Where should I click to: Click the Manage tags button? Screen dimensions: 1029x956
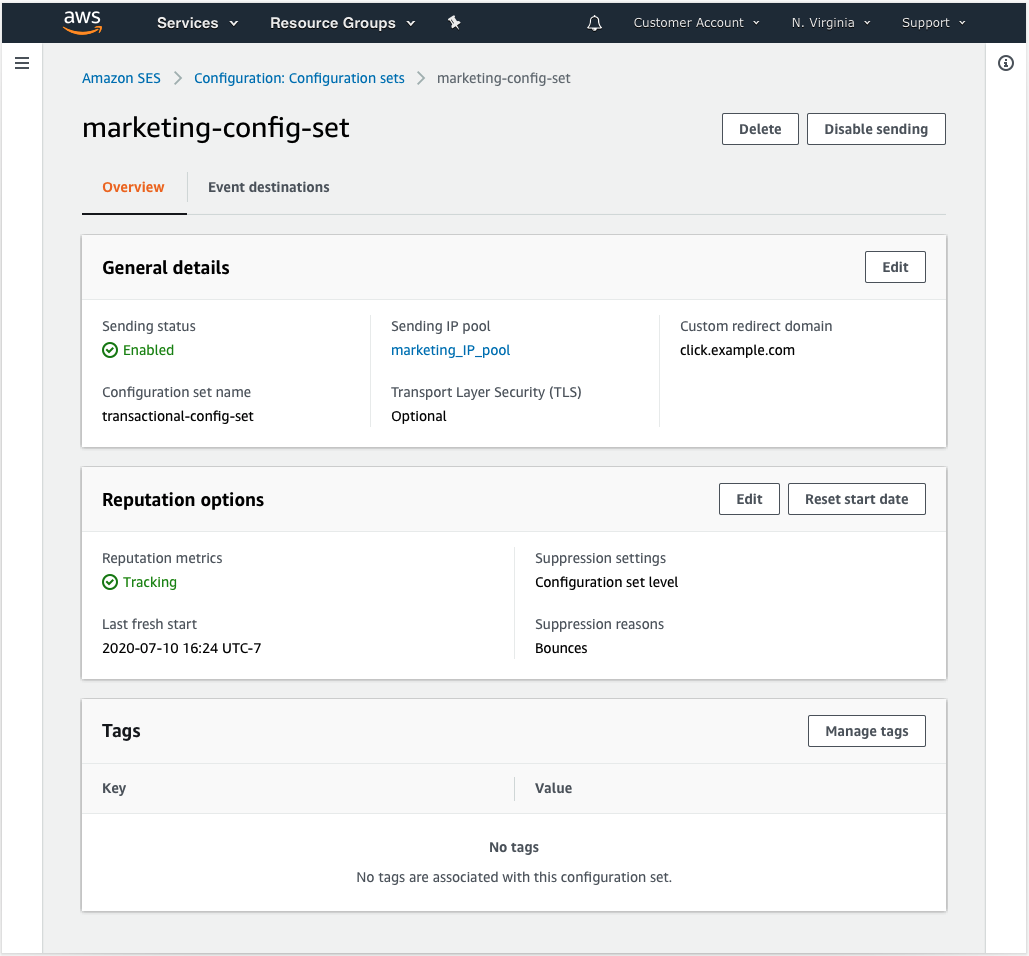(867, 731)
